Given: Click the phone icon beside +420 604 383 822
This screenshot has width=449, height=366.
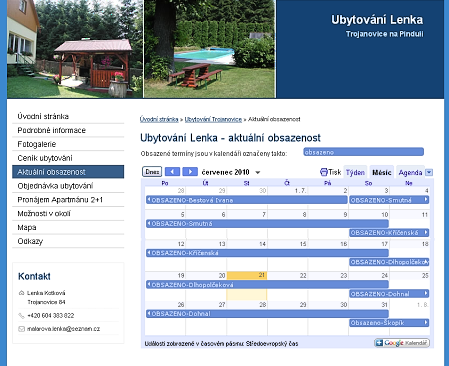Looking at the screenshot, I should point(21,315).
